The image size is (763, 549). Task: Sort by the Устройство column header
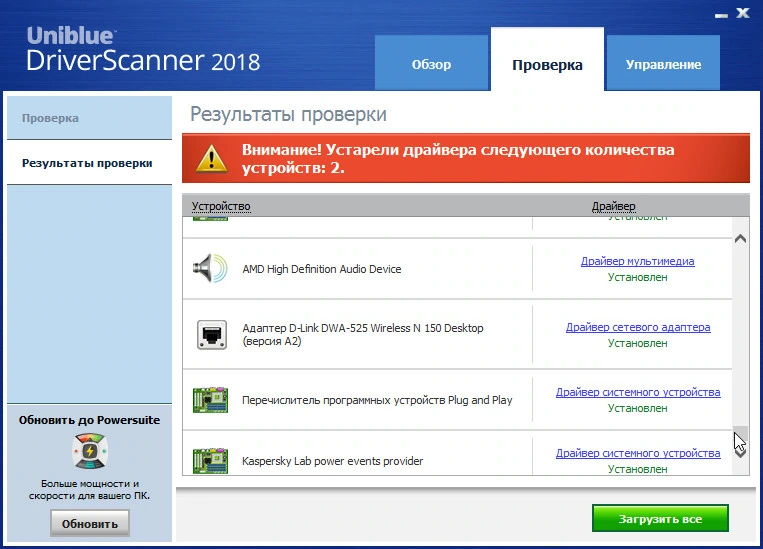tap(221, 206)
